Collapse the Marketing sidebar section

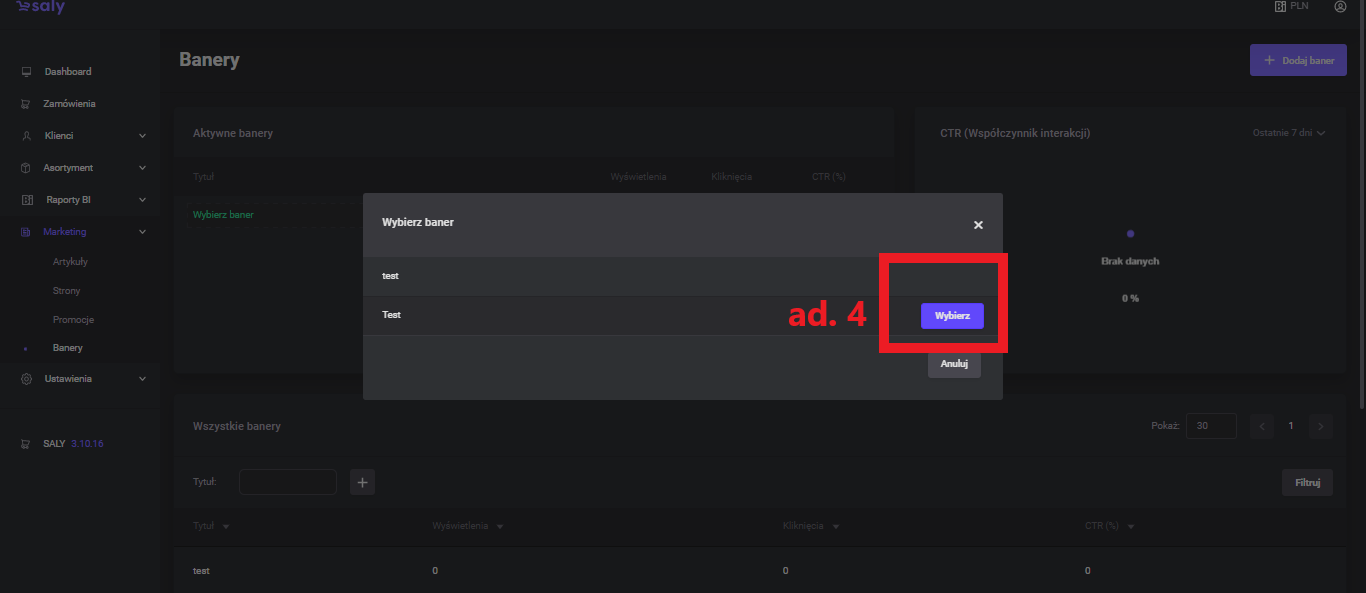click(x=142, y=232)
